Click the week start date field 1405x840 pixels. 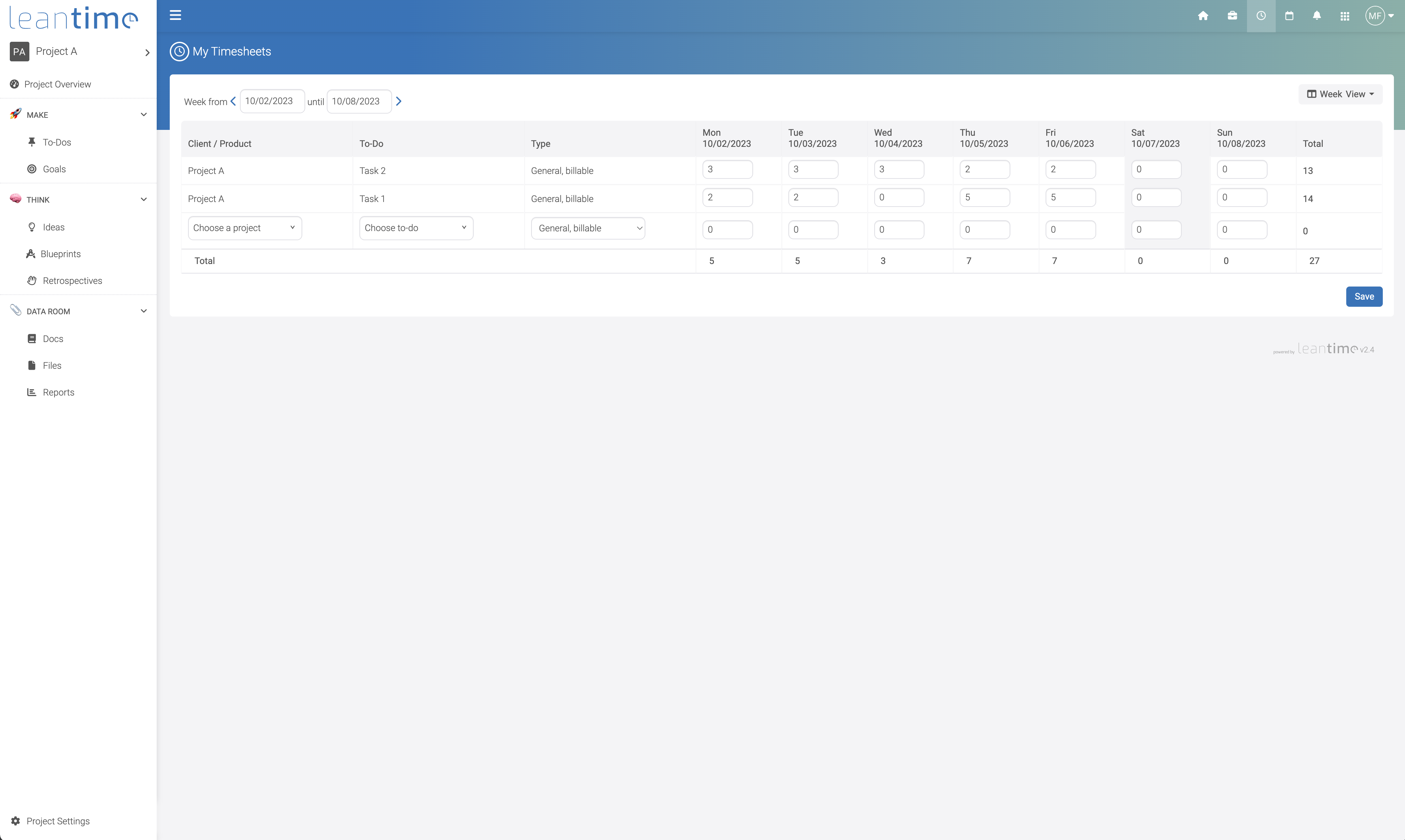point(272,101)
